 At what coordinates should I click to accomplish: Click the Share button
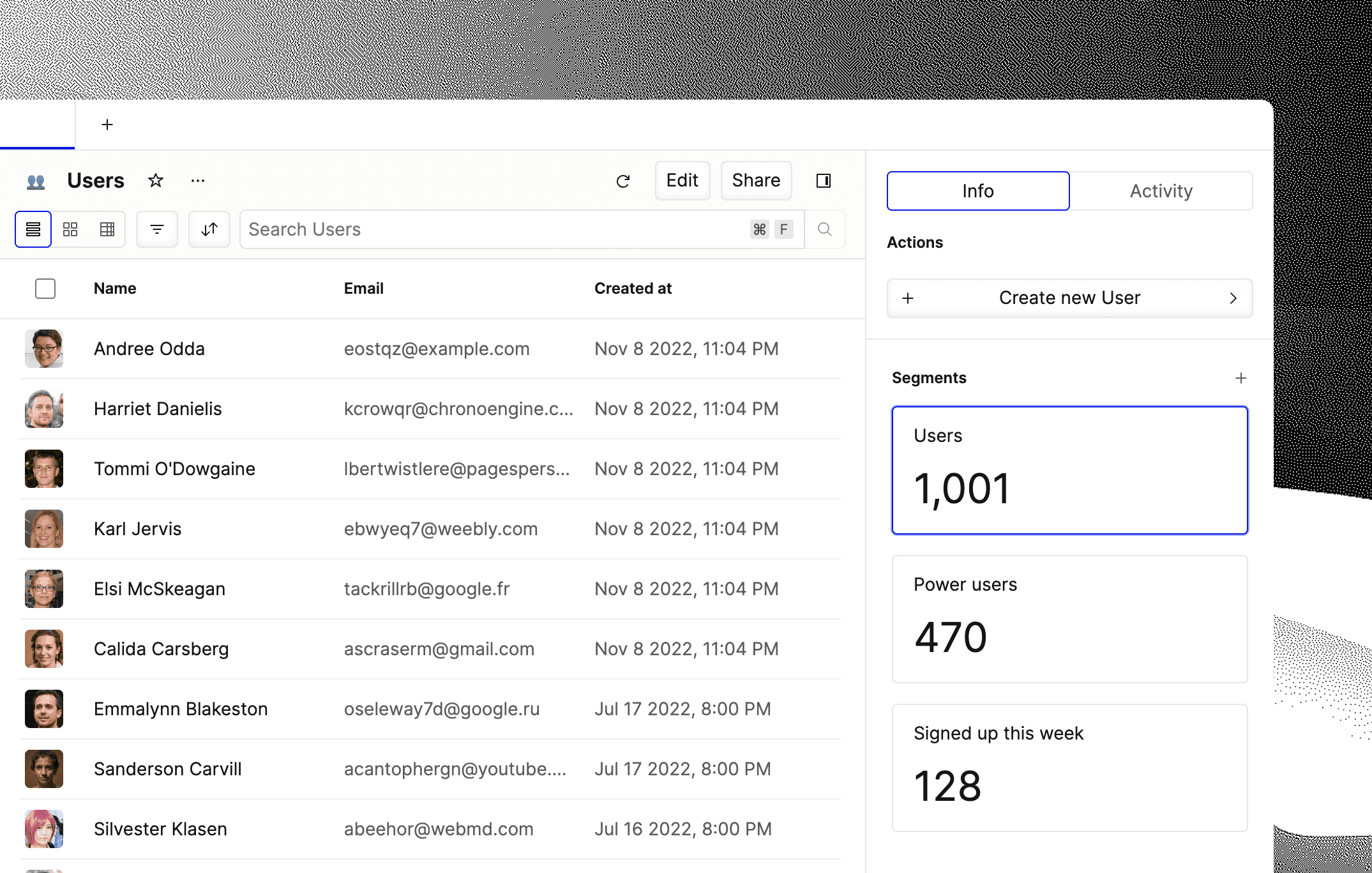pyautogui.click(x=756, y=181)
